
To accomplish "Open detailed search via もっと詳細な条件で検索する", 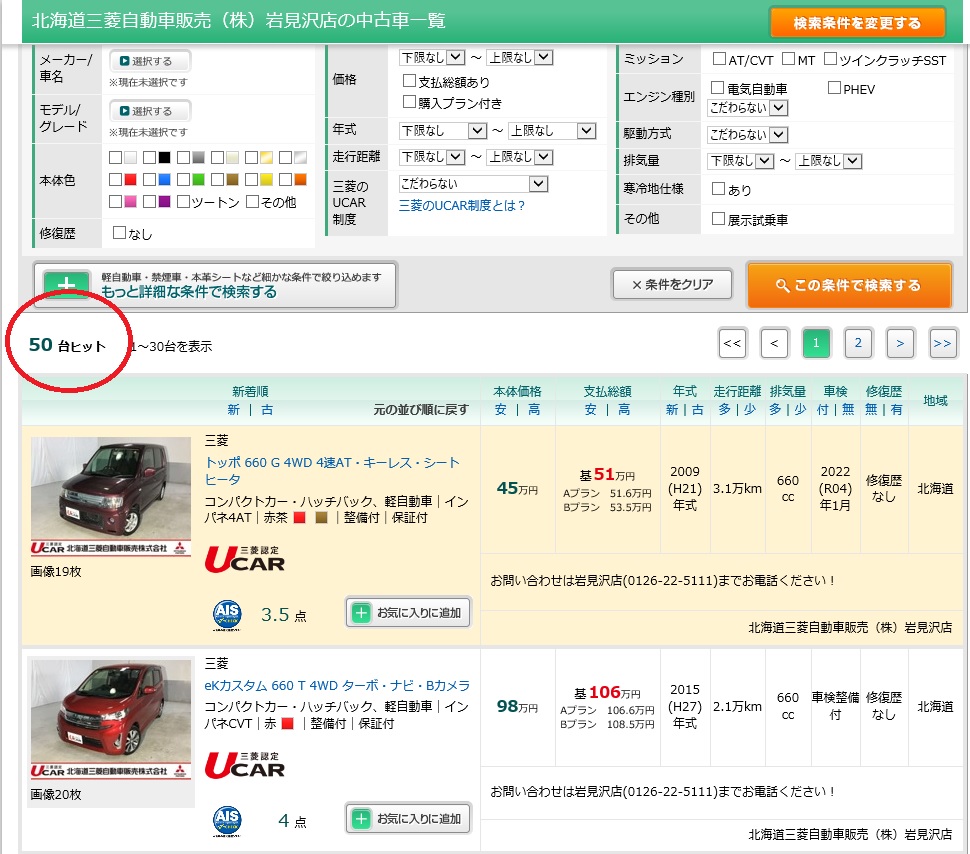I will pos(215,285).
